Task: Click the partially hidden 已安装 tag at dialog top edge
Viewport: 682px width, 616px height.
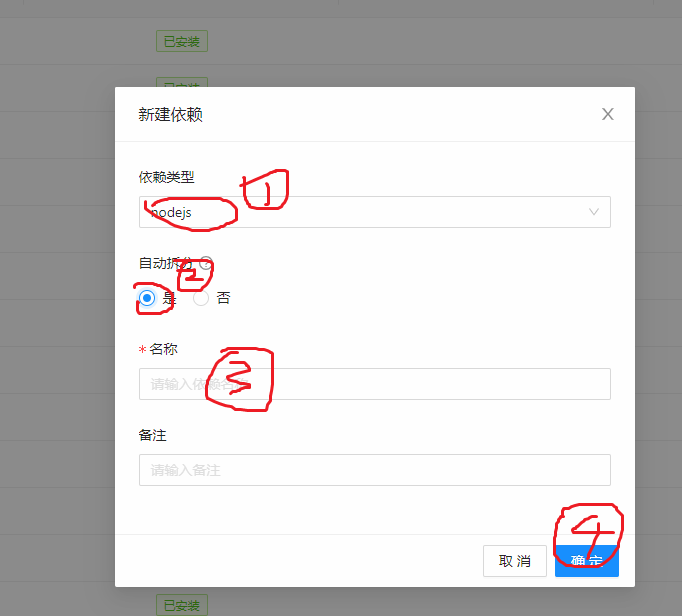Action: click(x=182, y=83)
